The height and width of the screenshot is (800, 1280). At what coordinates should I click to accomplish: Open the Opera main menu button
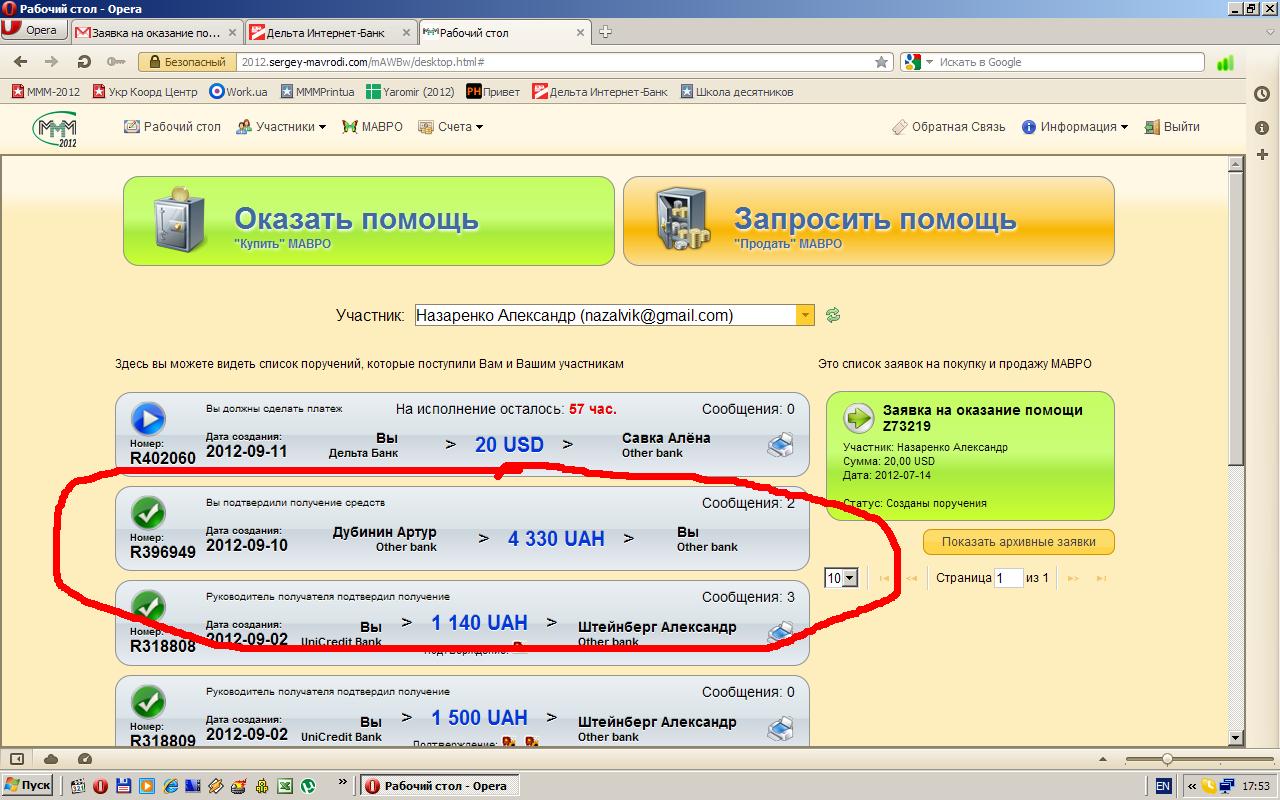pyautogui.click(x=33, y=30)
